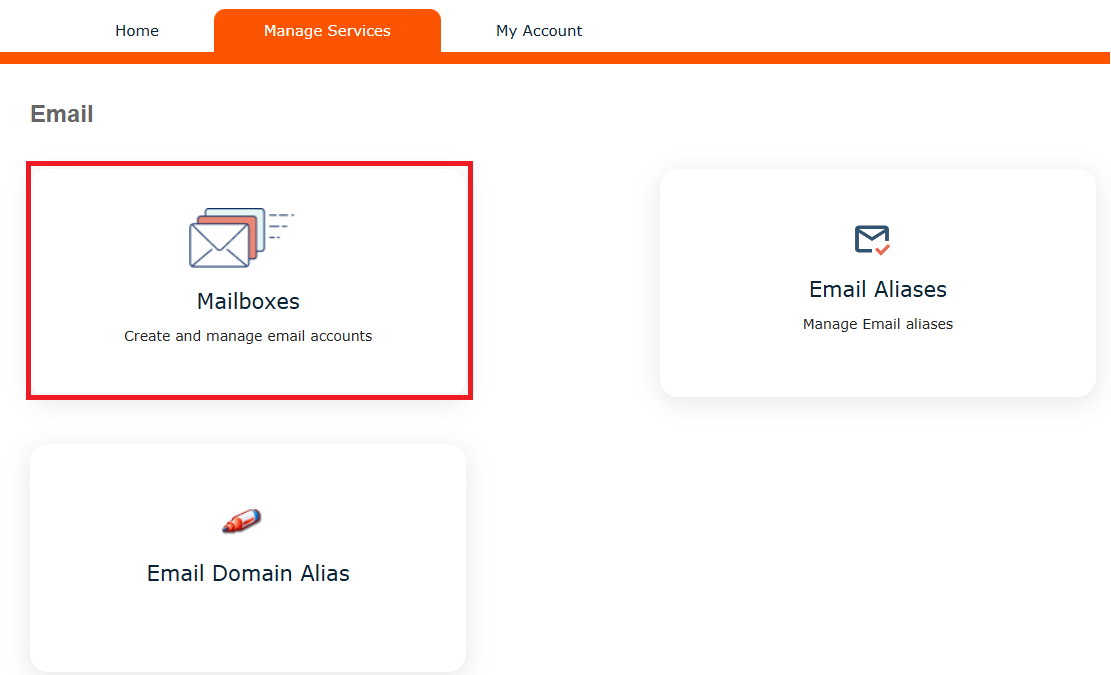1111x675 pixels.
Task: Open Mailboxes via its title text
Action: pos(248,301)
